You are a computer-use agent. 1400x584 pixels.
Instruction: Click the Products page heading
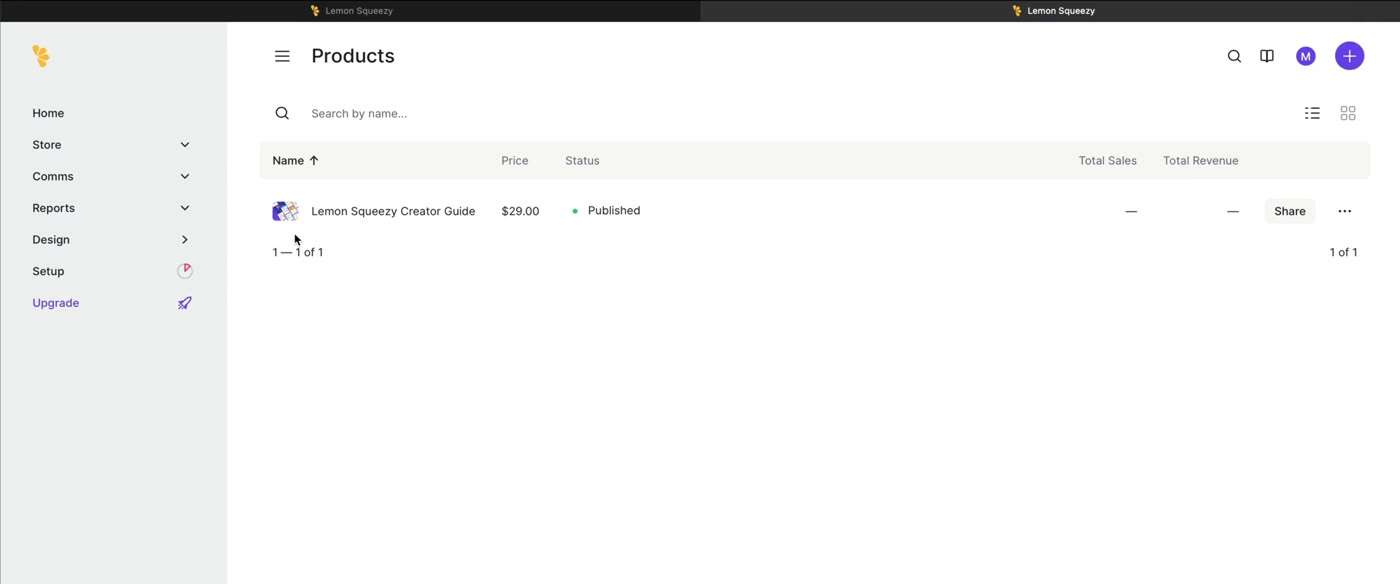tap(353, 56)
